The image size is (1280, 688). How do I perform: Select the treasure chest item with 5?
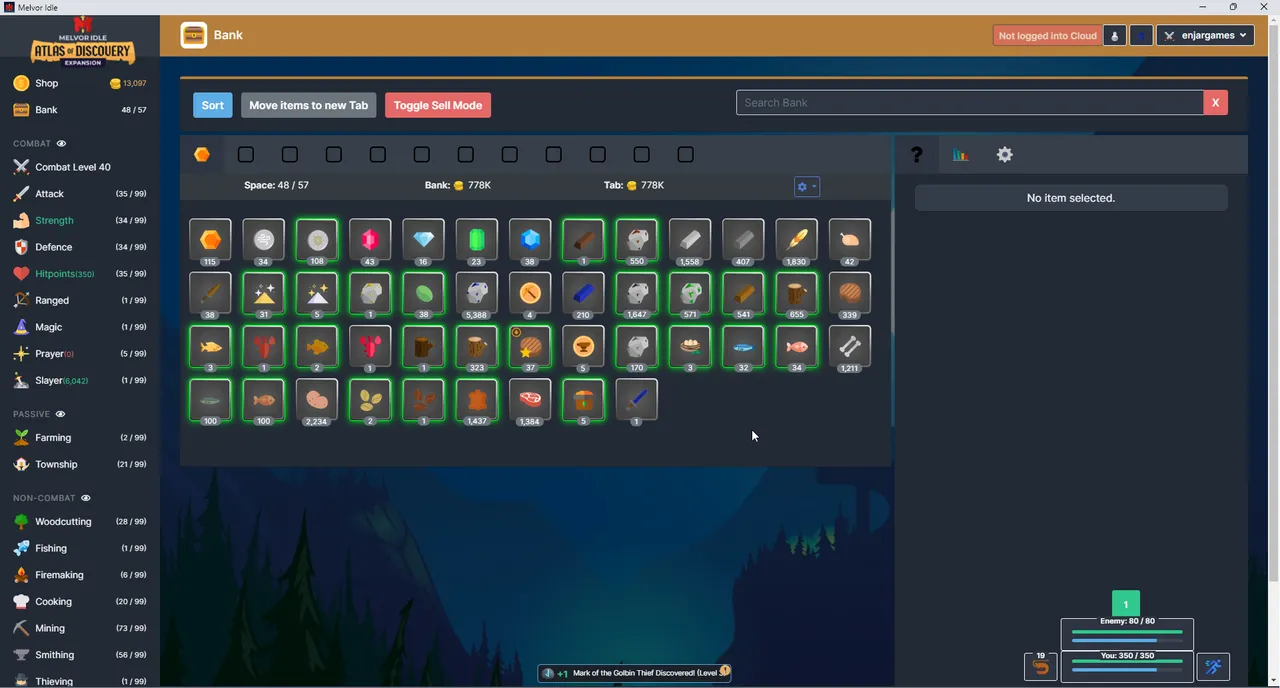click(x=583, y=400)
